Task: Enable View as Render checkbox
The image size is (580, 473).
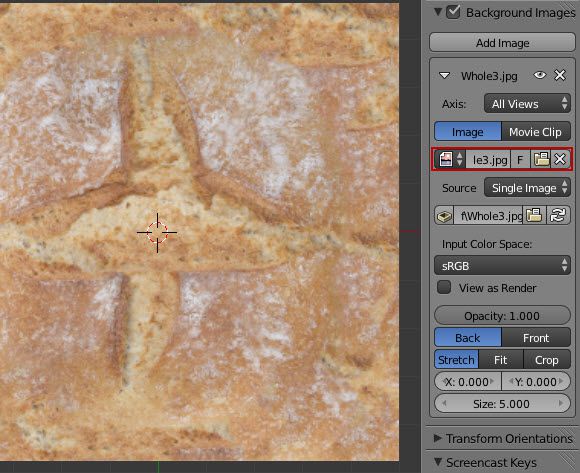Action: coord(444,287)
